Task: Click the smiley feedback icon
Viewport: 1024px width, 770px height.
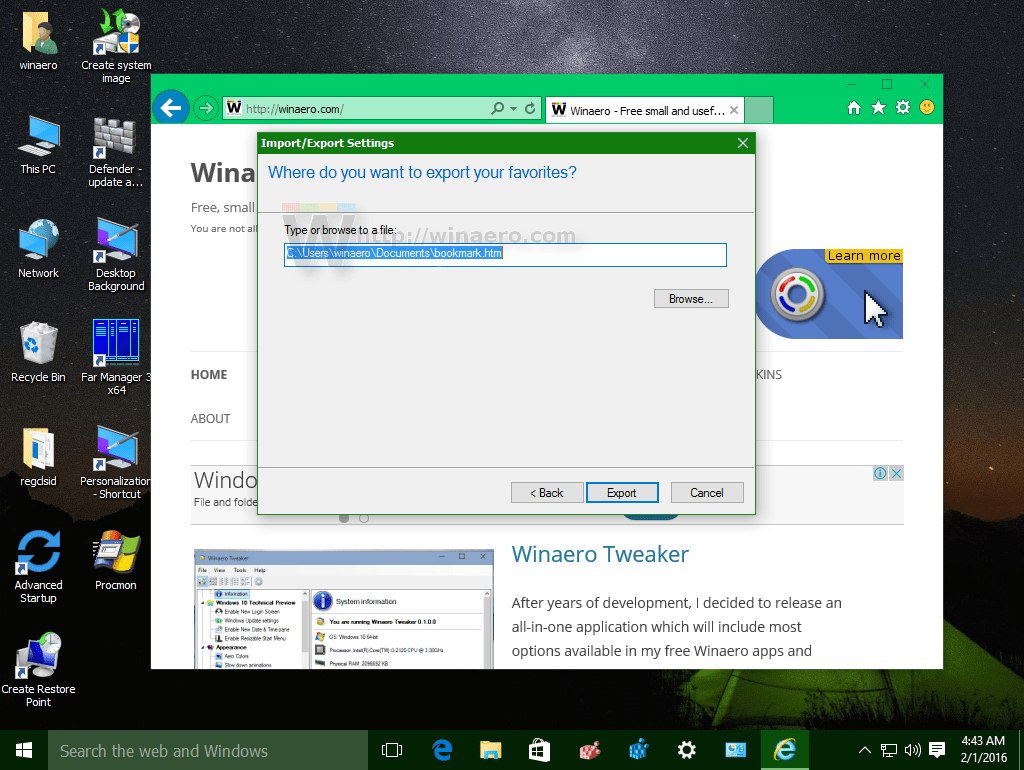Action: (x=927, y=107)
